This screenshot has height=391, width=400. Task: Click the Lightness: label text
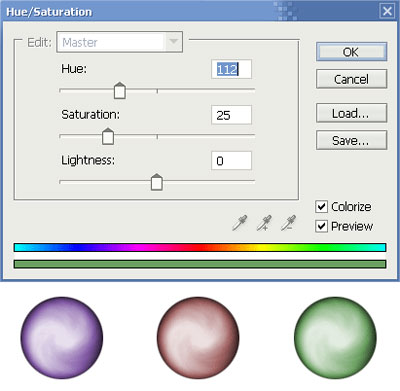[88, 160]
